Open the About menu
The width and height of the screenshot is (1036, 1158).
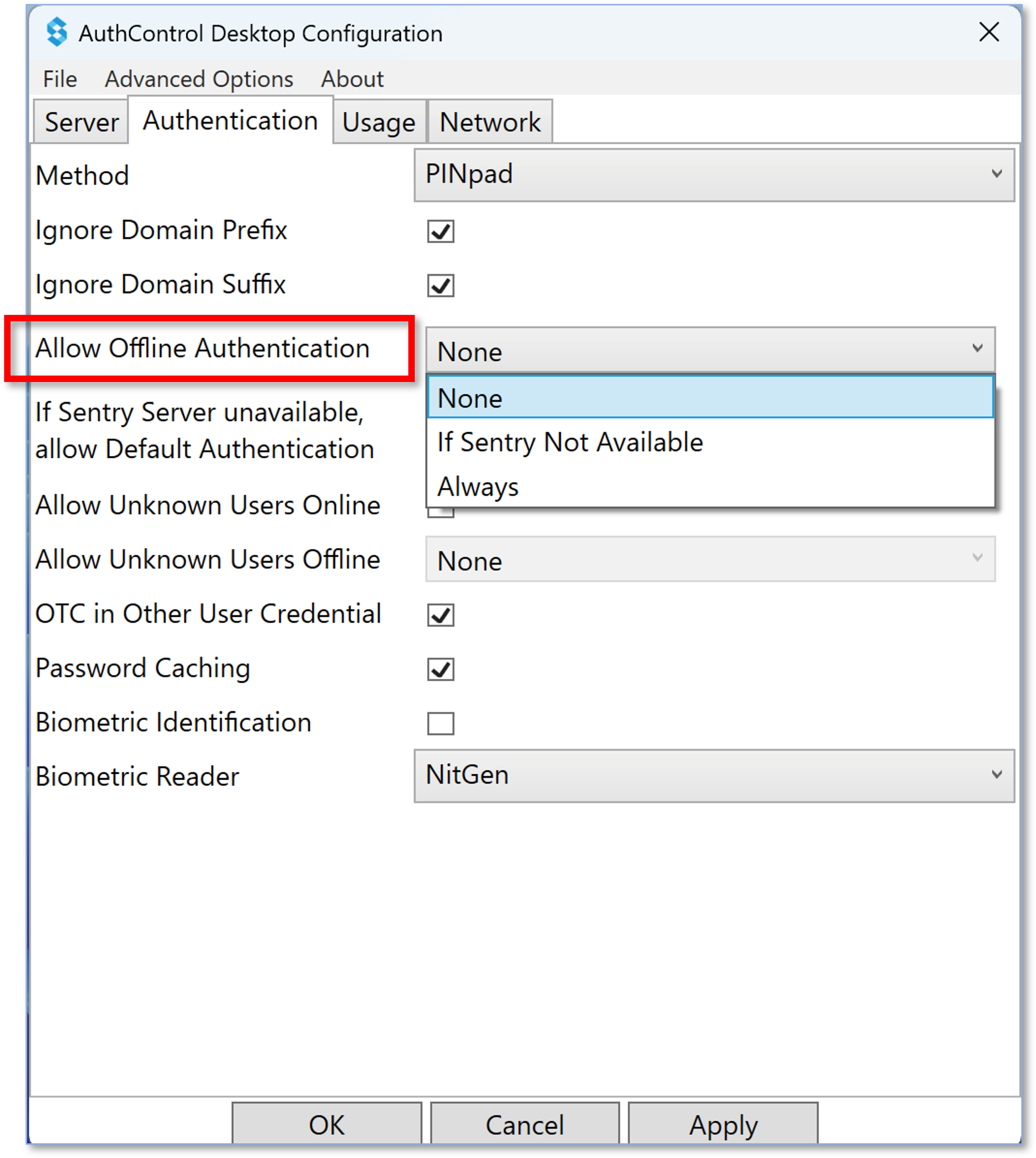click(352, 79)
